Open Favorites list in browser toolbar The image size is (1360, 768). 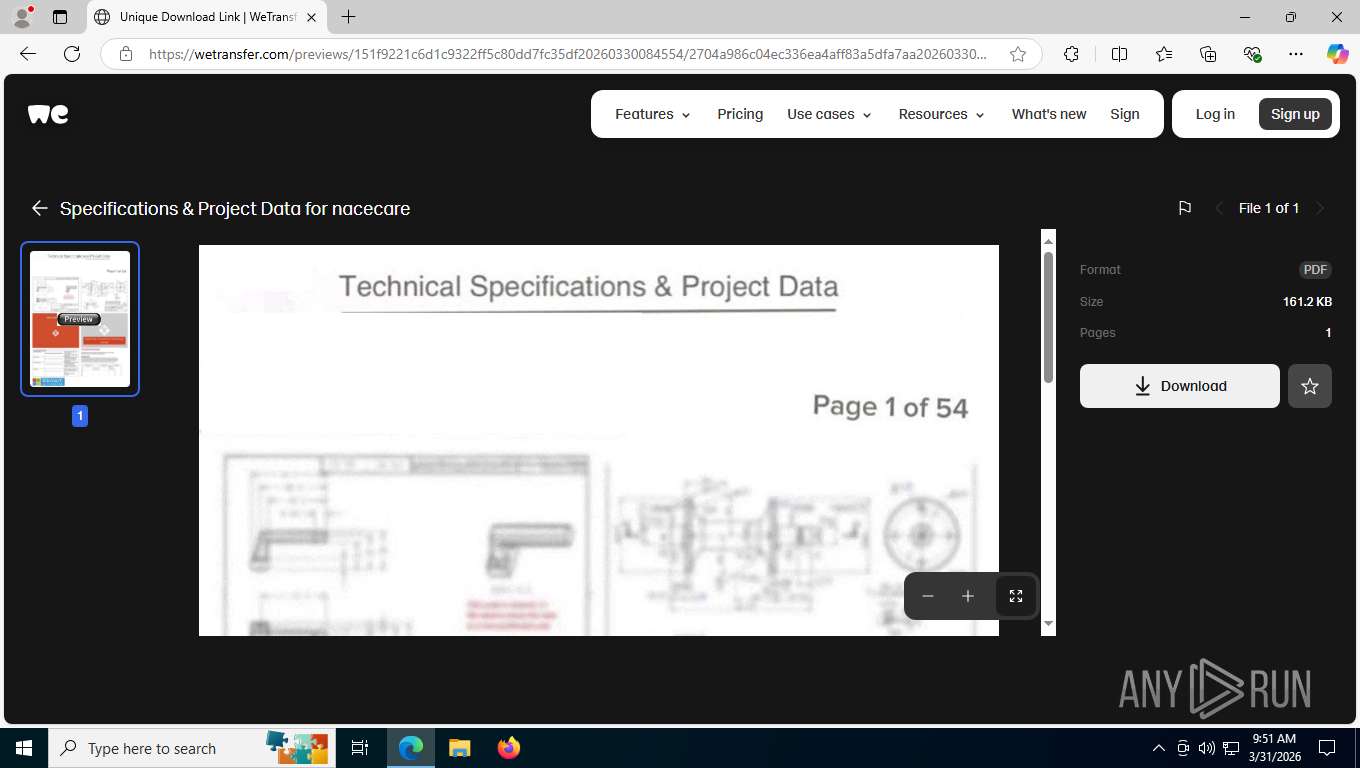click(x=1164, y=54)
